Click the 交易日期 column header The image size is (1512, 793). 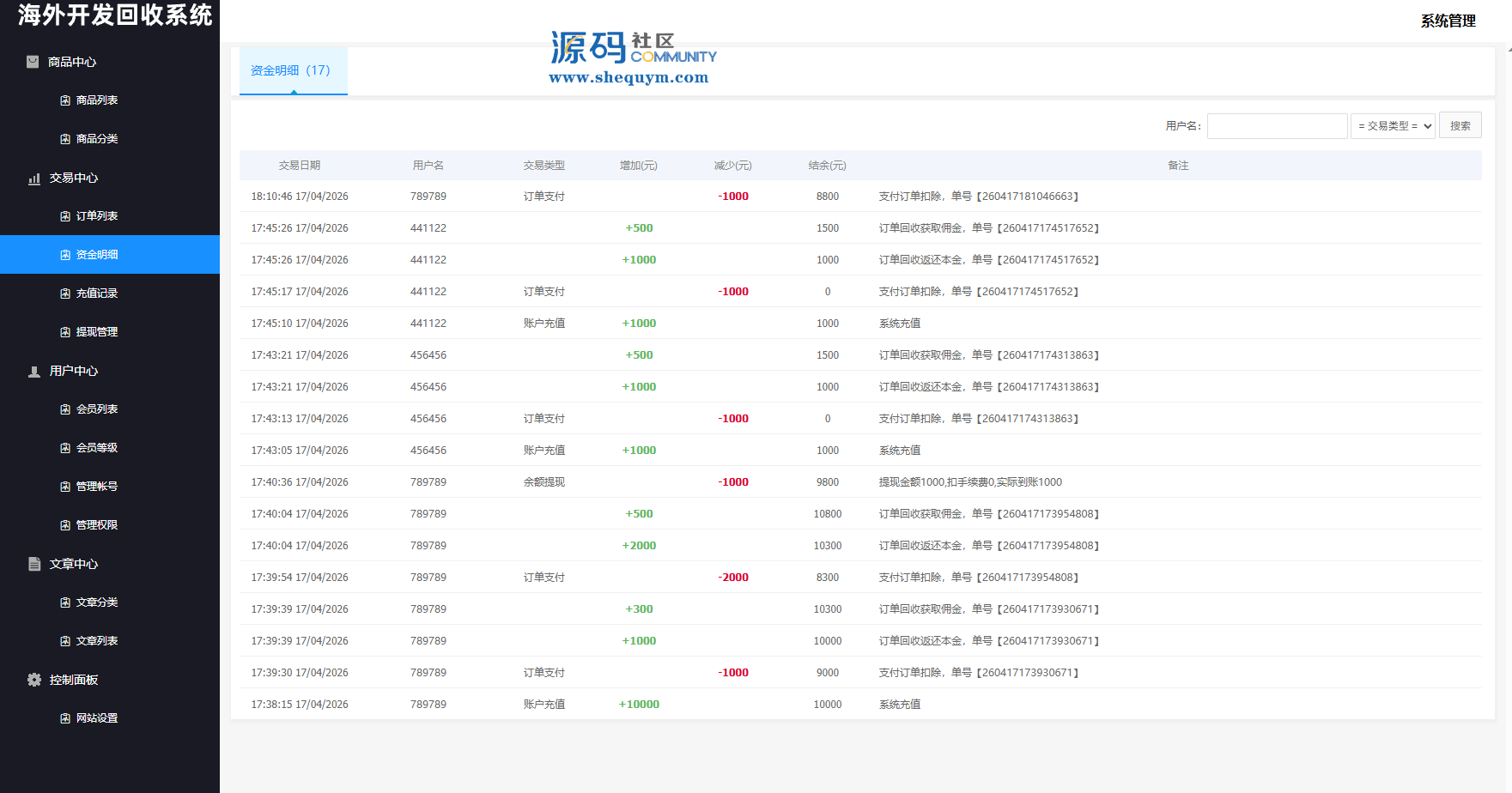click(299, 166)
